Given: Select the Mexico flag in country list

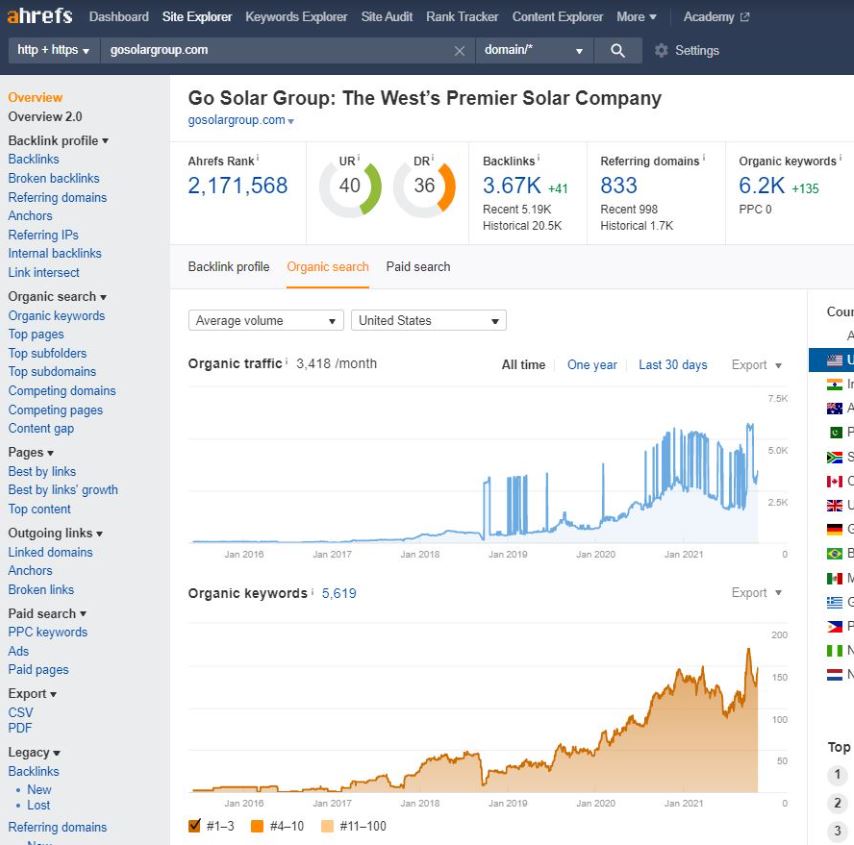Looking at the screenshot, I should 834,578.
